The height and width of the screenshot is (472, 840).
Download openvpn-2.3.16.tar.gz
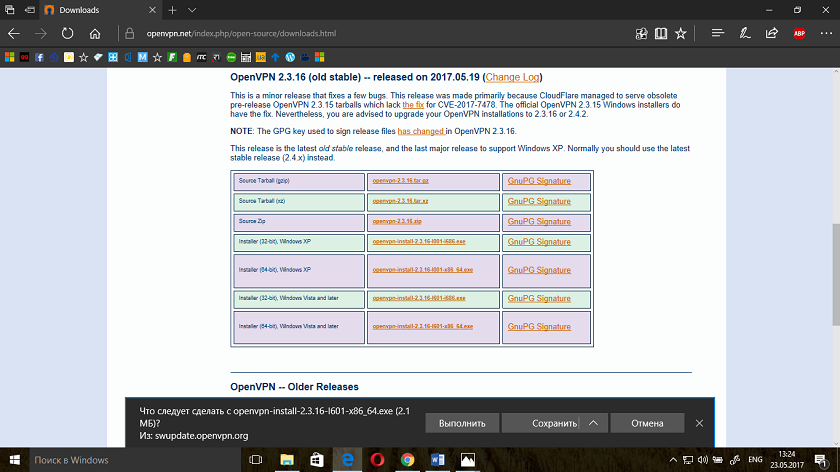[400, 181]
